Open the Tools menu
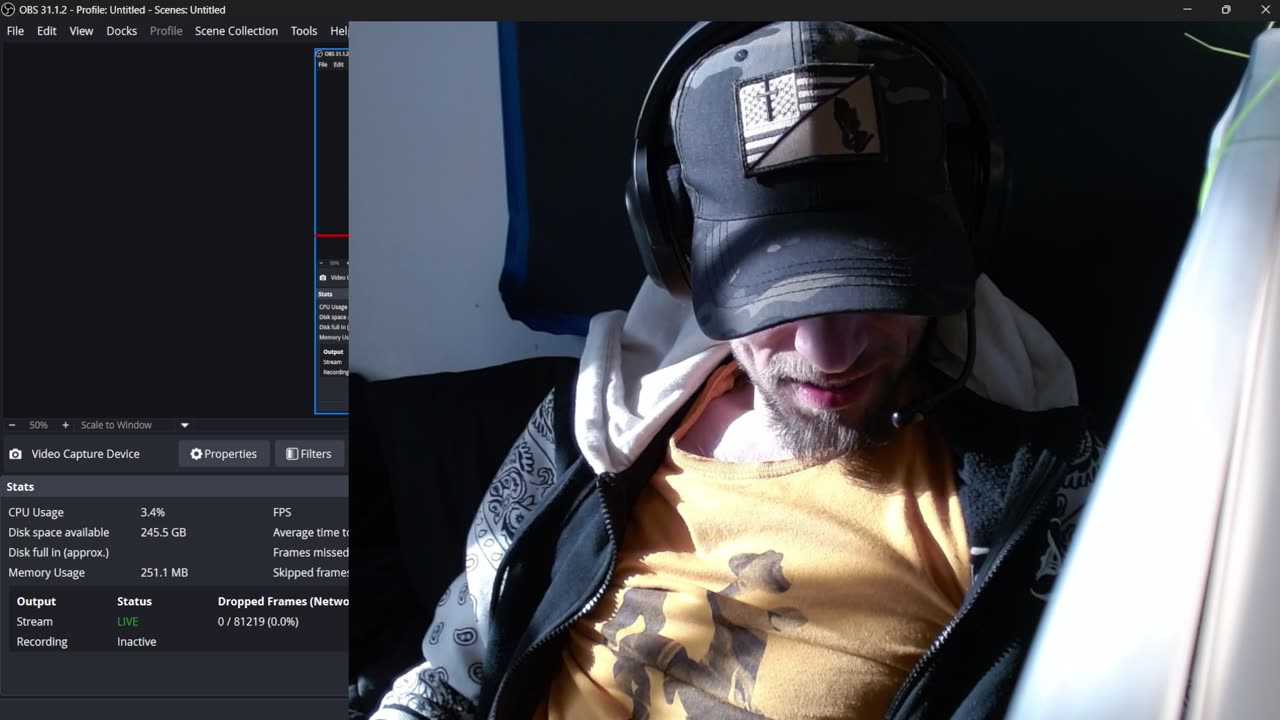 point(304,31)
